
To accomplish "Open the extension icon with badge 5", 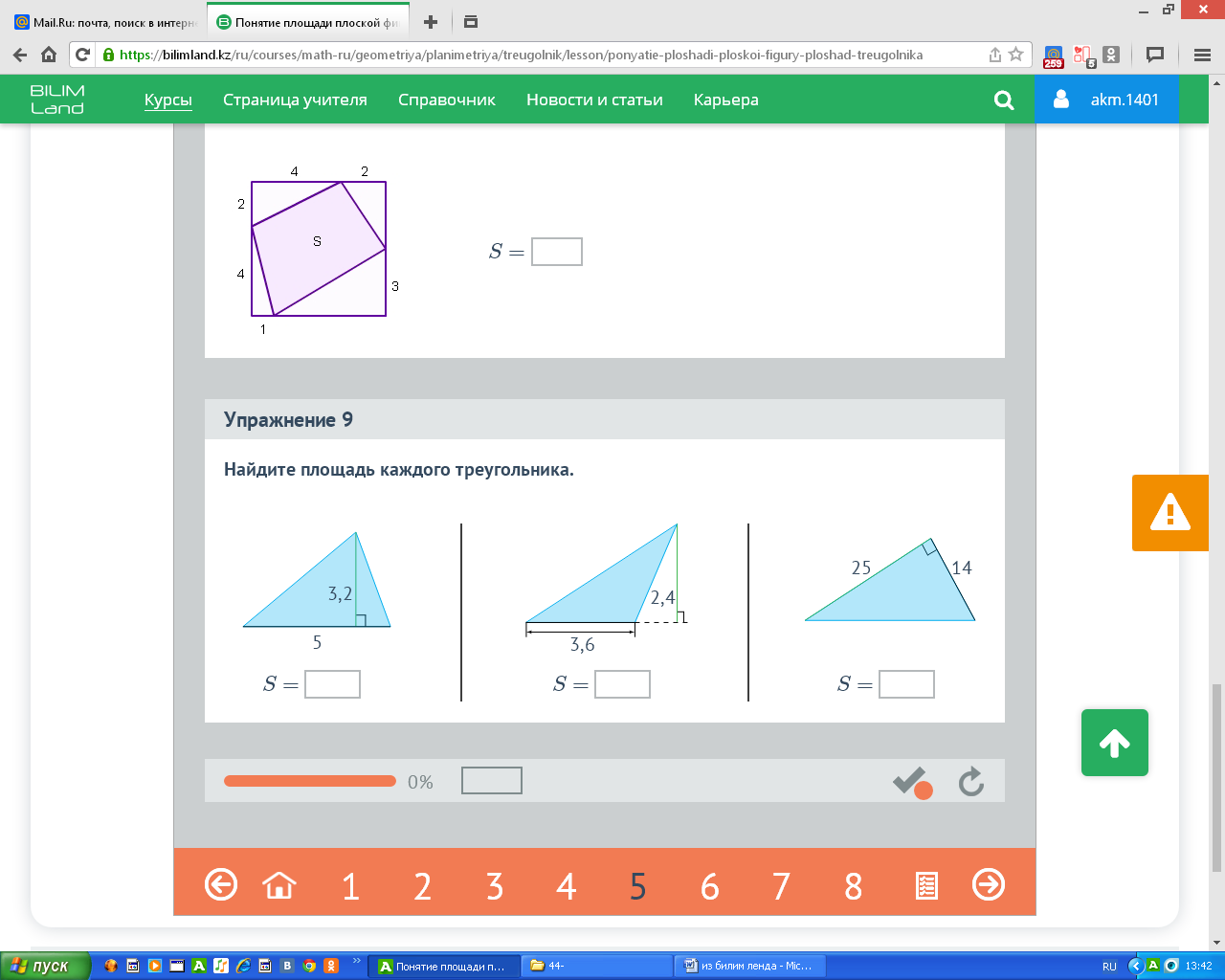I will (x=1083, y=56).
